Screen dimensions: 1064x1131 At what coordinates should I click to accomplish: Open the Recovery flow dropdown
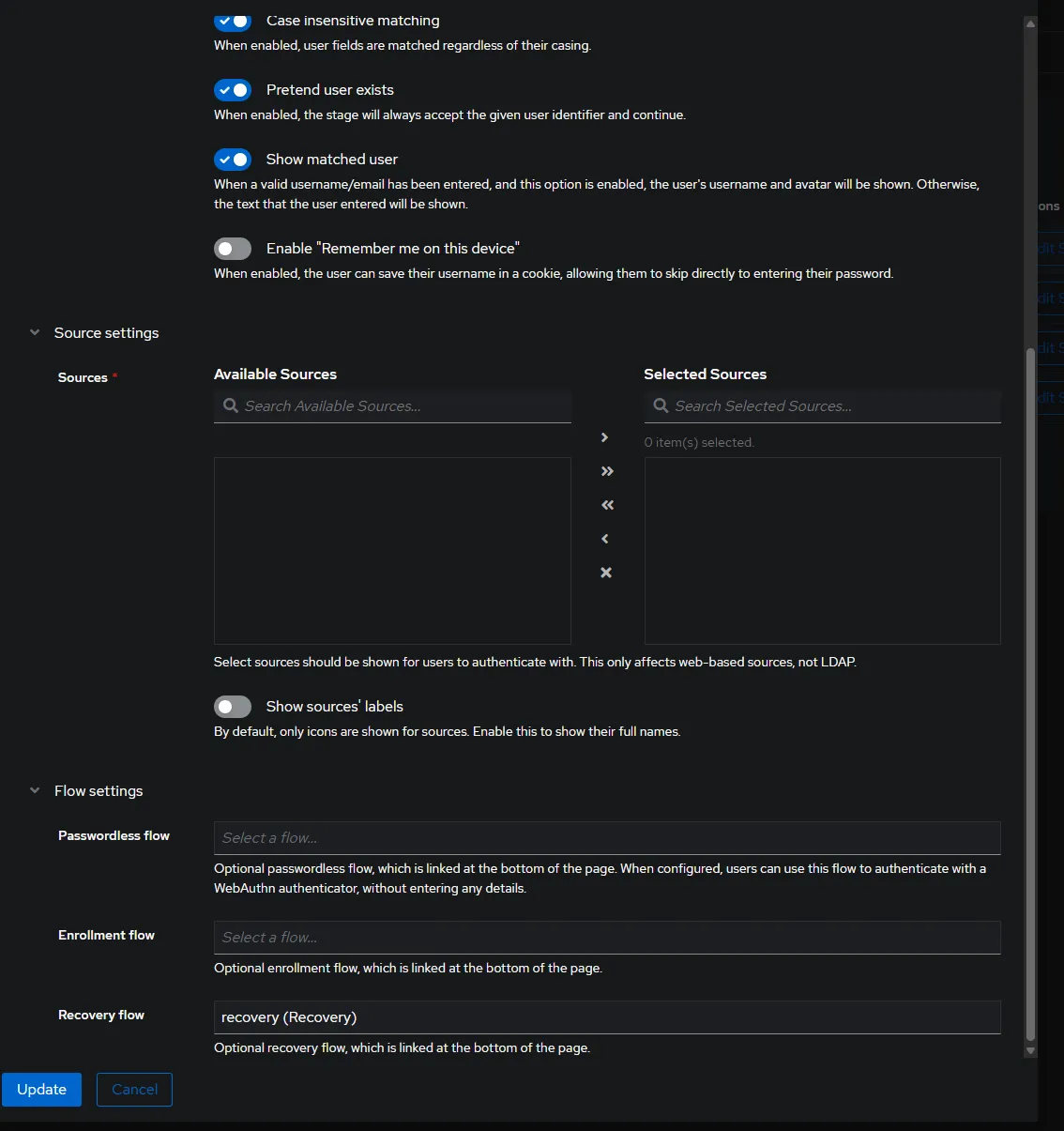point(606,1017)
